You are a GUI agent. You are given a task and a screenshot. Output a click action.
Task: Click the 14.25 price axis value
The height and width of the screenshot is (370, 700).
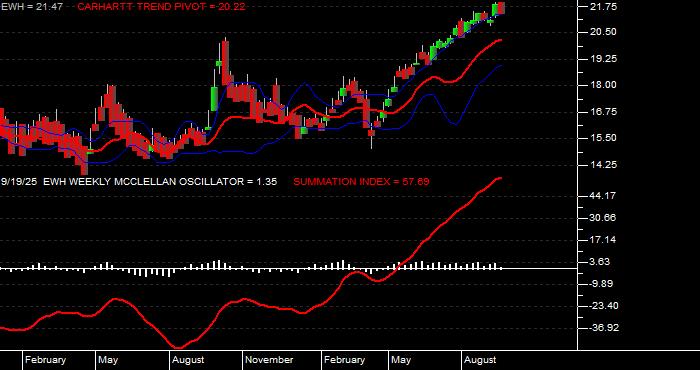604,165
